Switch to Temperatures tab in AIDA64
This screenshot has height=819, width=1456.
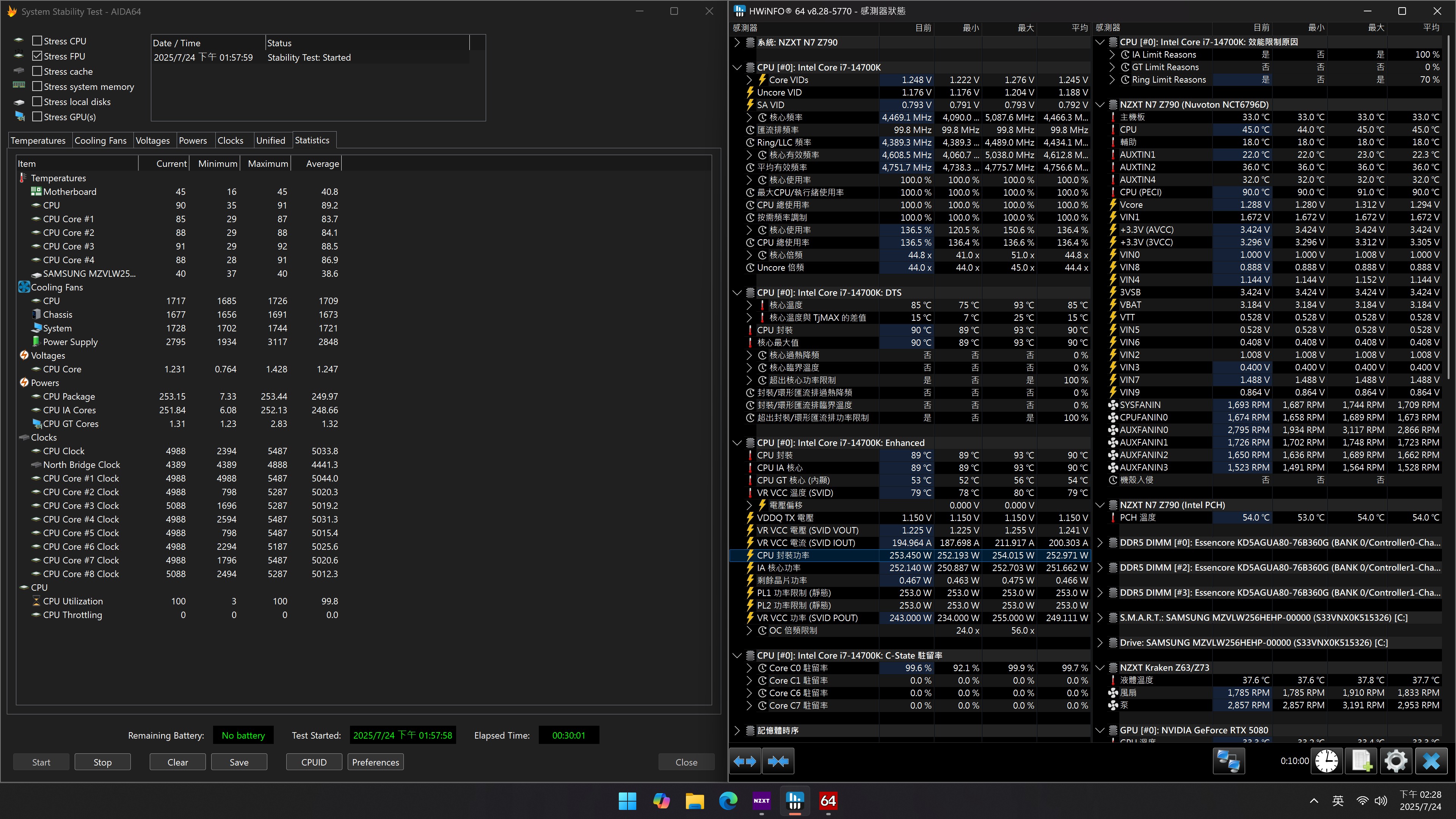point(38,140)
